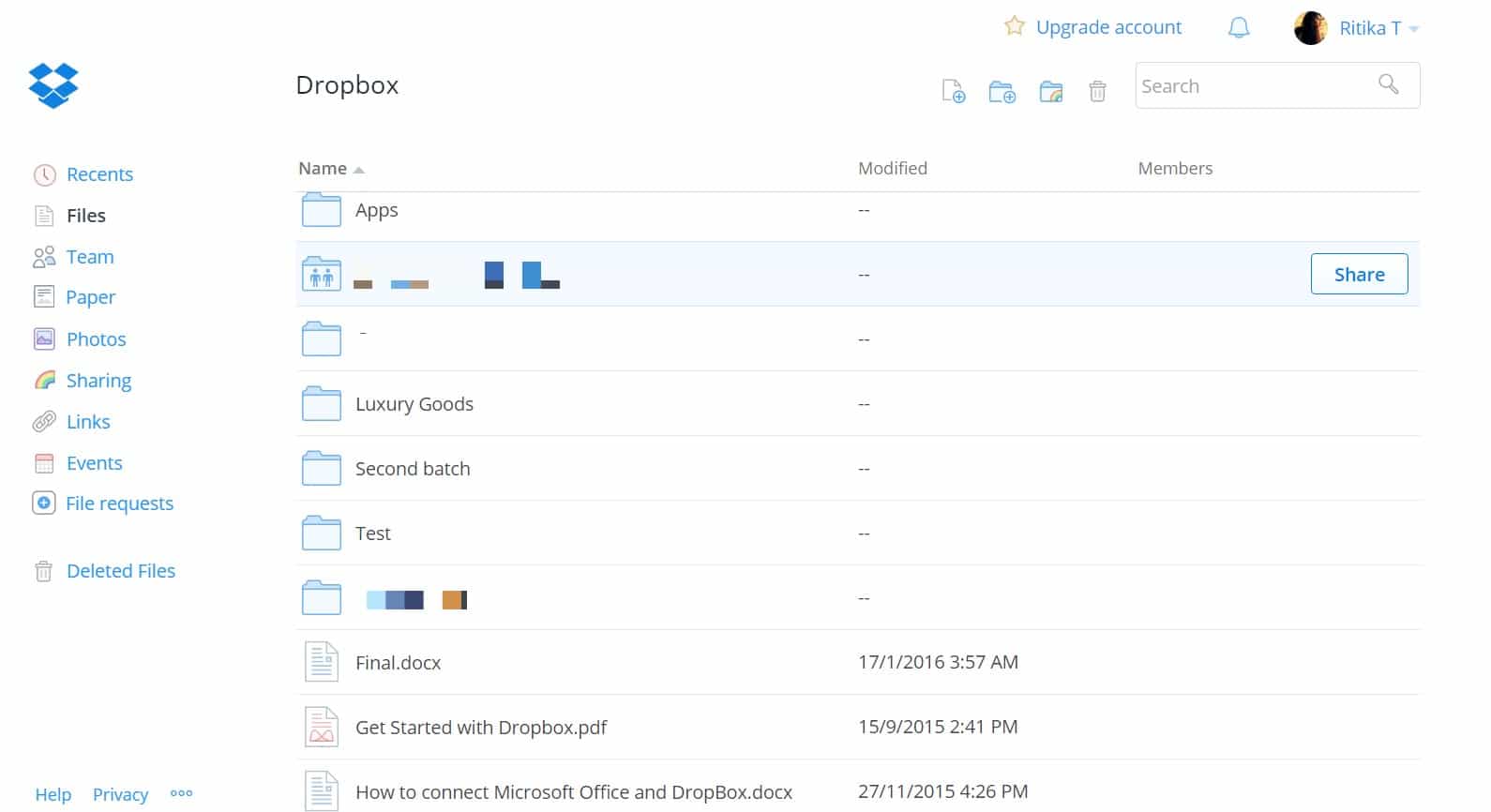Click the Upgrade account link
1491x812 pixels.
coord(1108,27)
